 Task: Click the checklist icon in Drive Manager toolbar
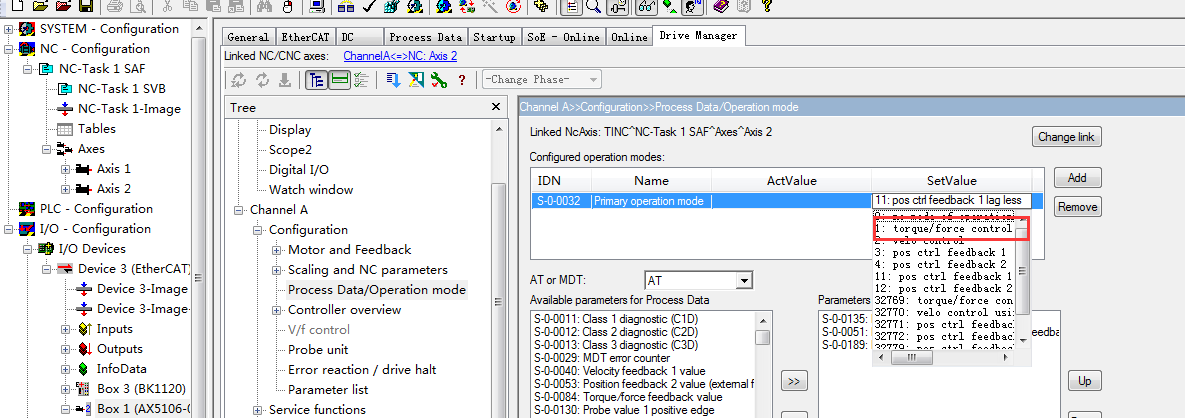tap(360, 79)
